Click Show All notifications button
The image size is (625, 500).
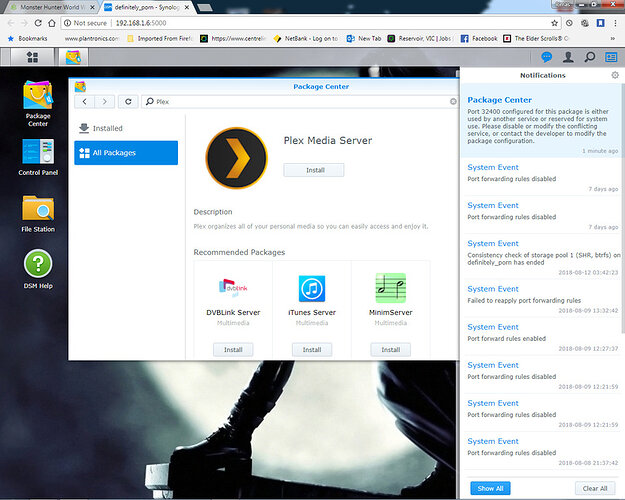[x=490, y=488]
